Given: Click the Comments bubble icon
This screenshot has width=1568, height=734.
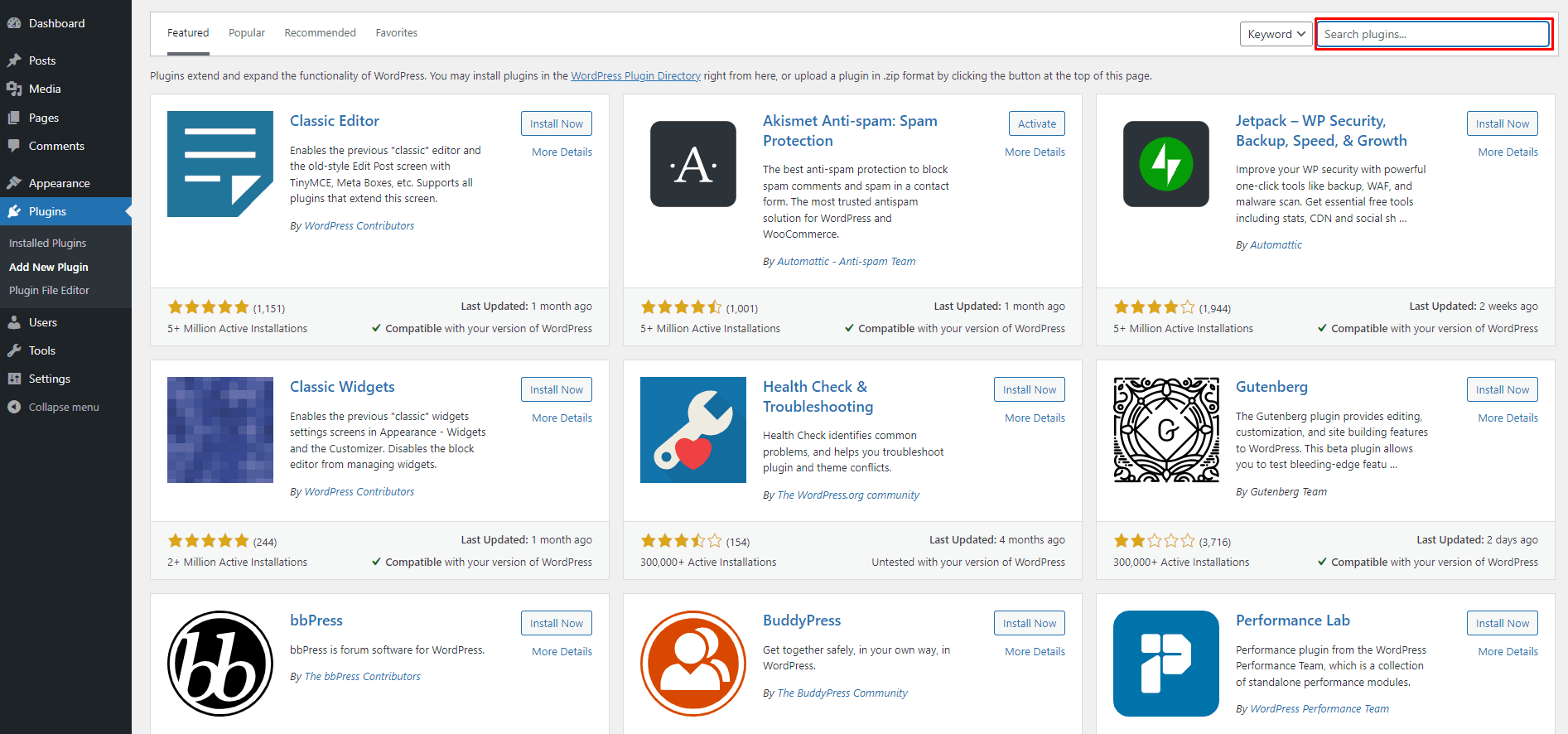Looking at the screenshot, I should (14, 146).
